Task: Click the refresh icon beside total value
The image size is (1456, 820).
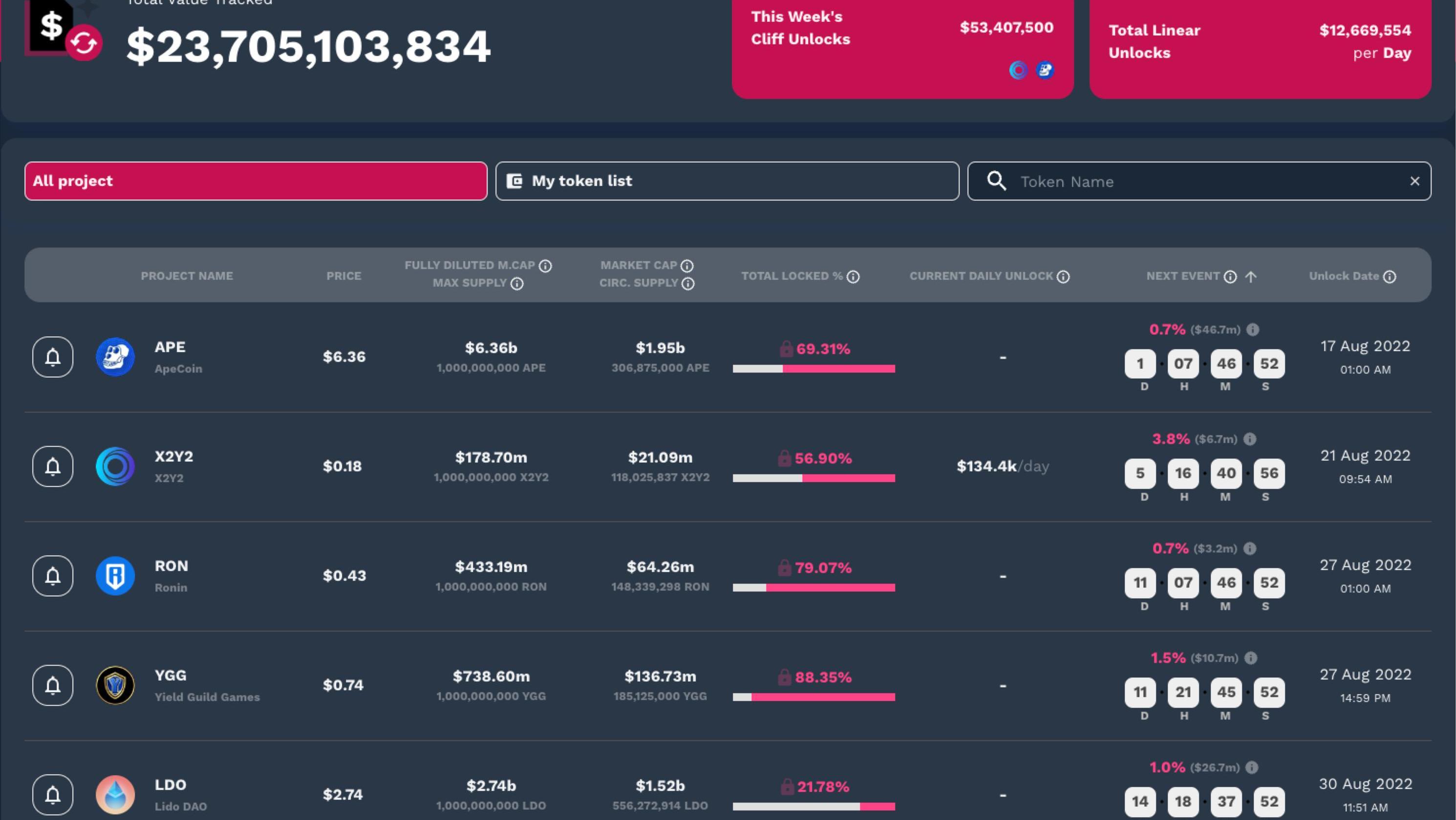Action: (x=84, y=43)
